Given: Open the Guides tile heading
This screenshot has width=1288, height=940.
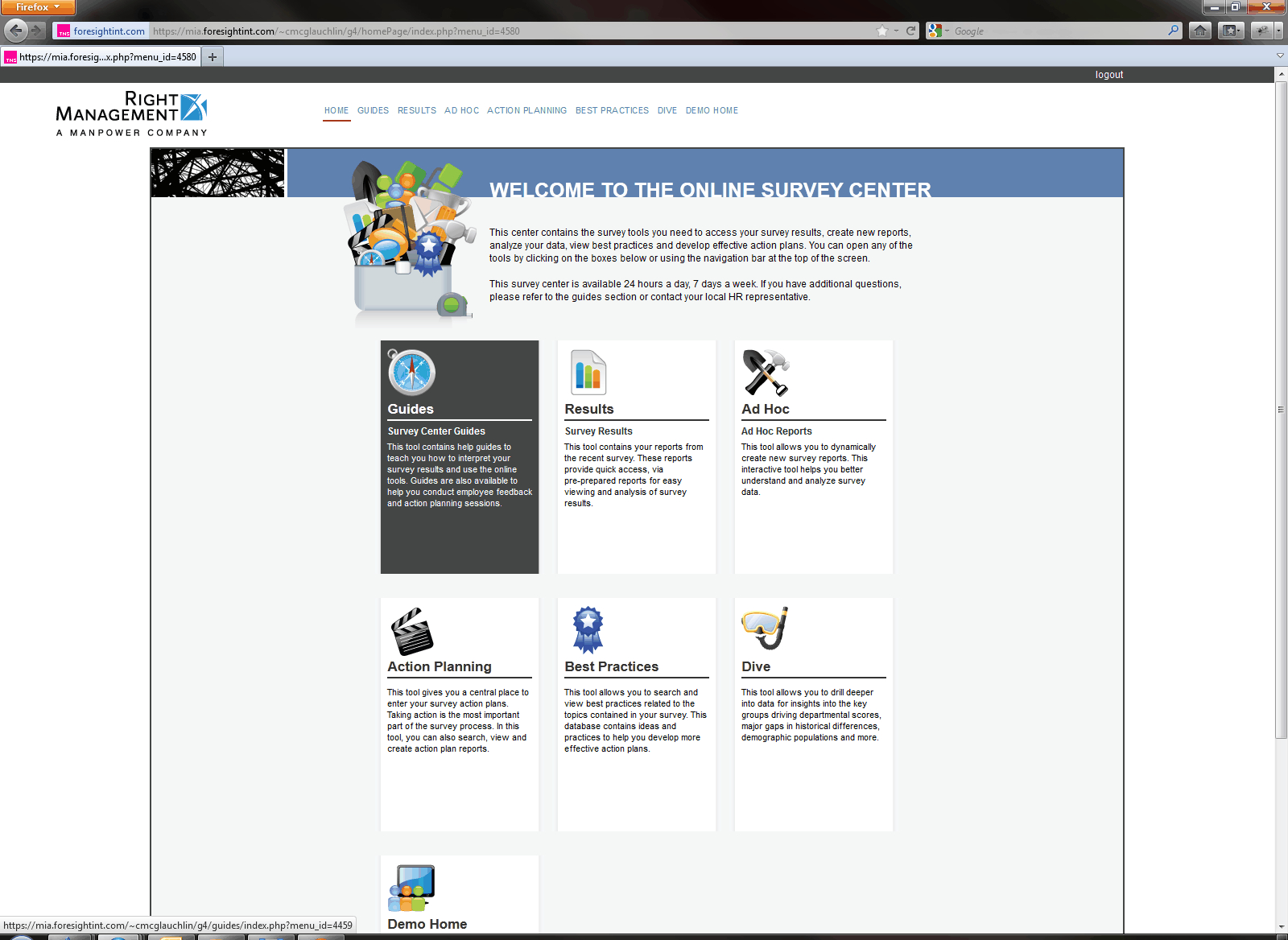Looking at the screenshot, I should [x=411, y=409].
